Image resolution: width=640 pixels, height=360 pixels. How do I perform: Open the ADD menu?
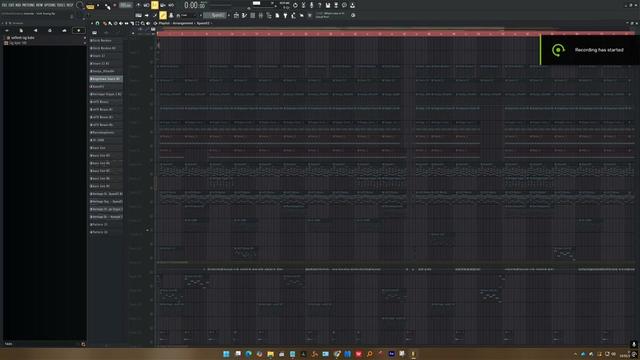coord(19,5)
